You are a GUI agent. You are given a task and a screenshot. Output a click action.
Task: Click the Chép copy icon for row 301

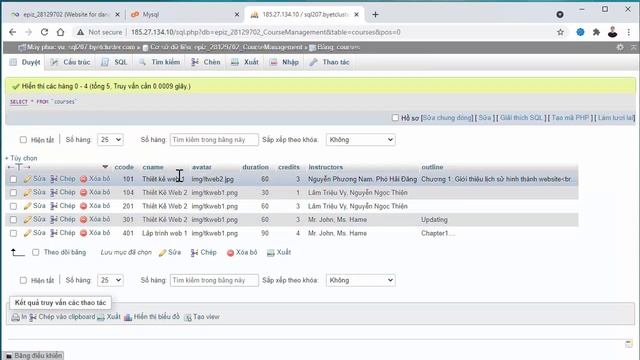tap(54, 220)
